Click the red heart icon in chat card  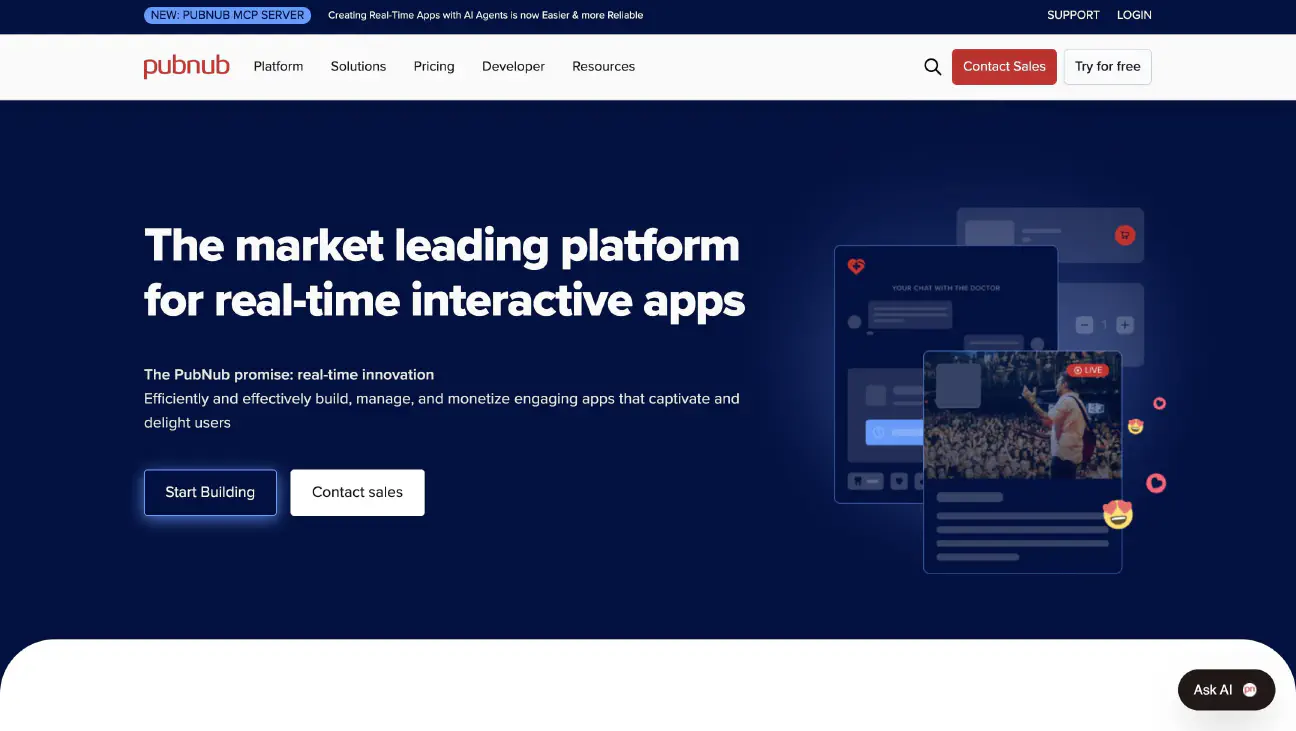pos(856,266)
